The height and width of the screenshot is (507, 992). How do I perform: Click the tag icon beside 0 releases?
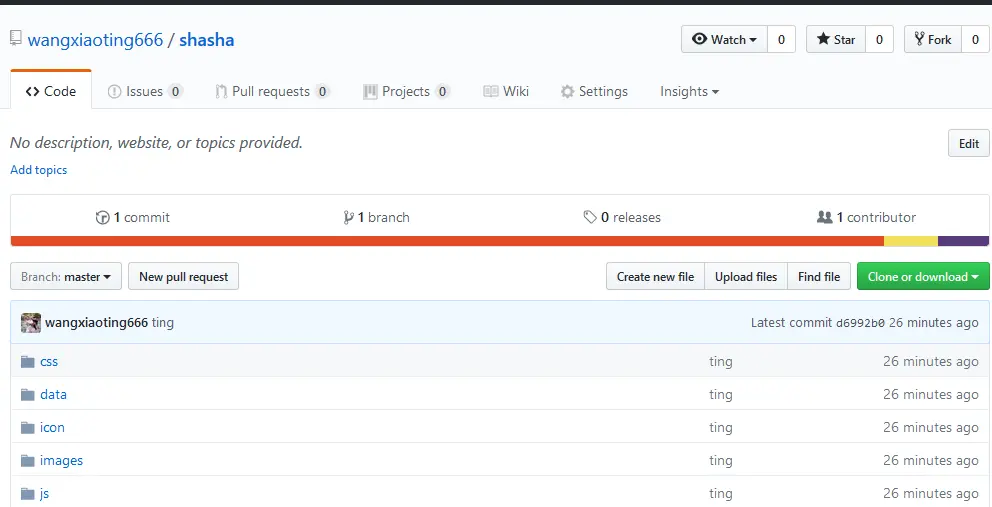[590, 217]
